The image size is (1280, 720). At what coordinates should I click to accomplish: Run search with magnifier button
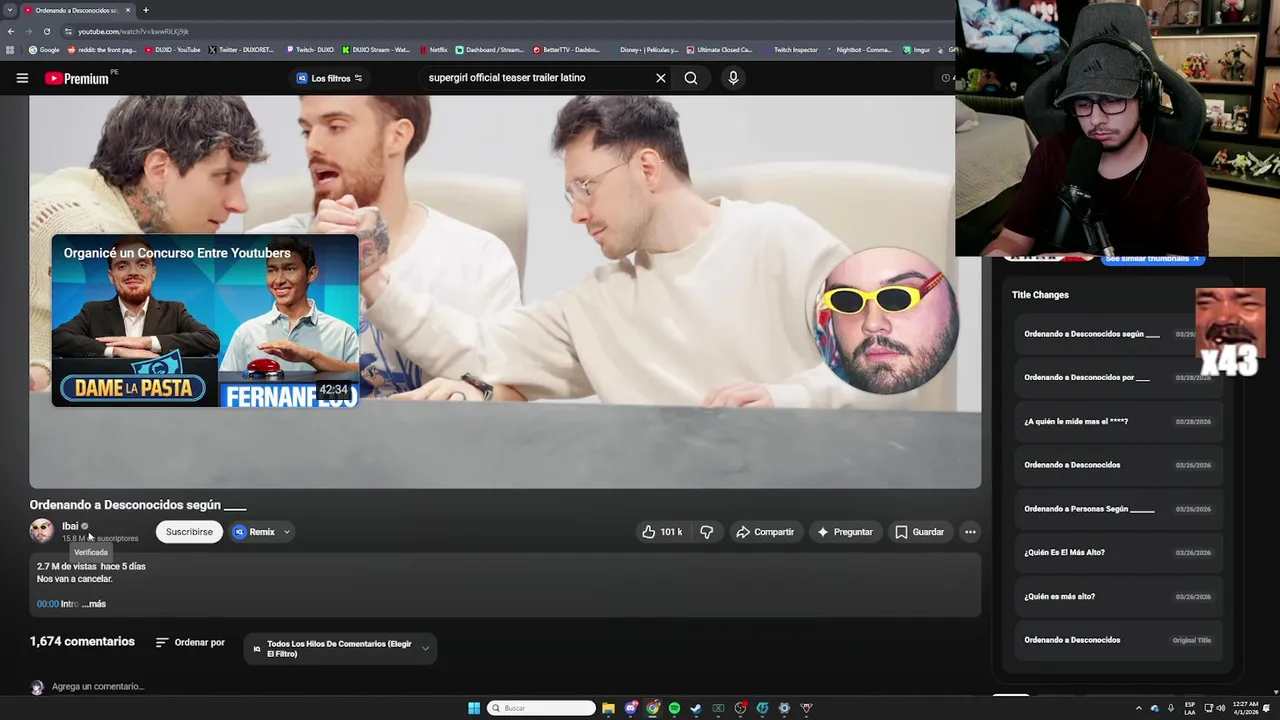tap(691, 78)
